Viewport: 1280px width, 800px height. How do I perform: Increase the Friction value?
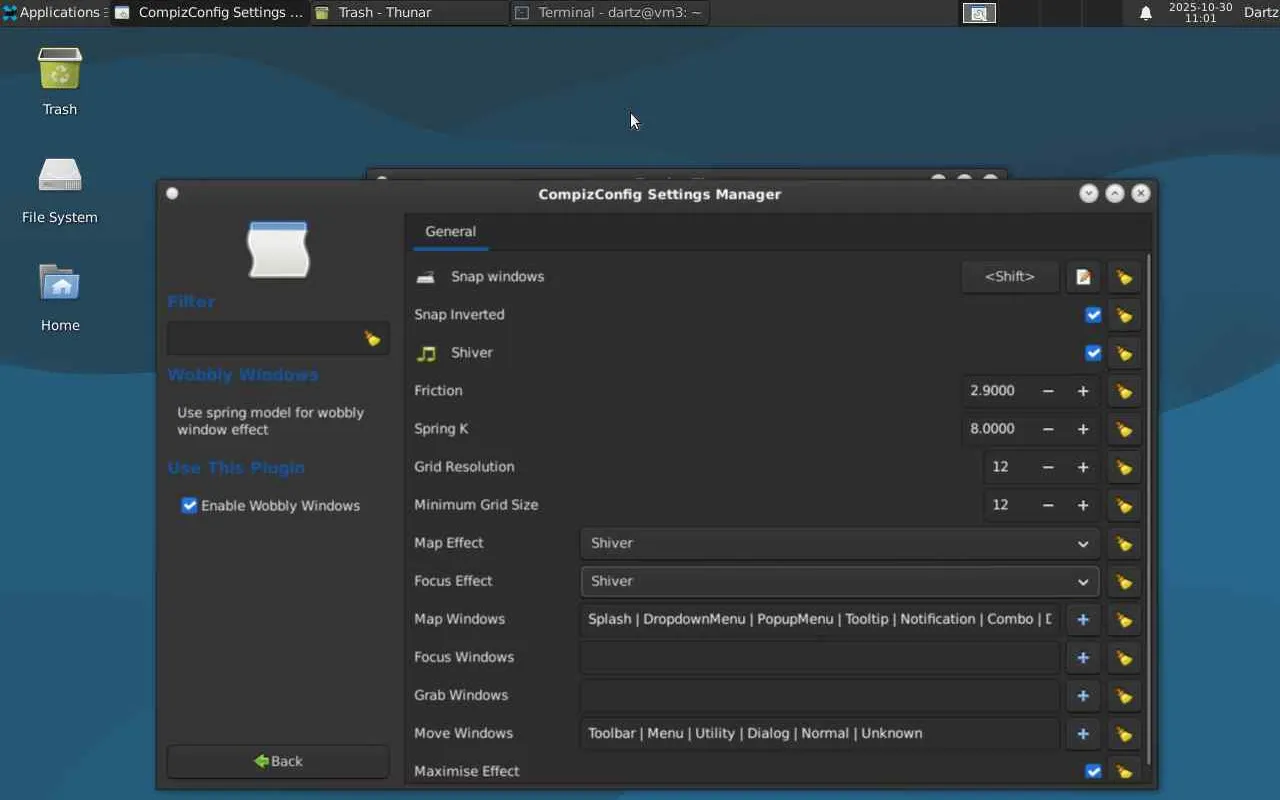(1083, 391)
